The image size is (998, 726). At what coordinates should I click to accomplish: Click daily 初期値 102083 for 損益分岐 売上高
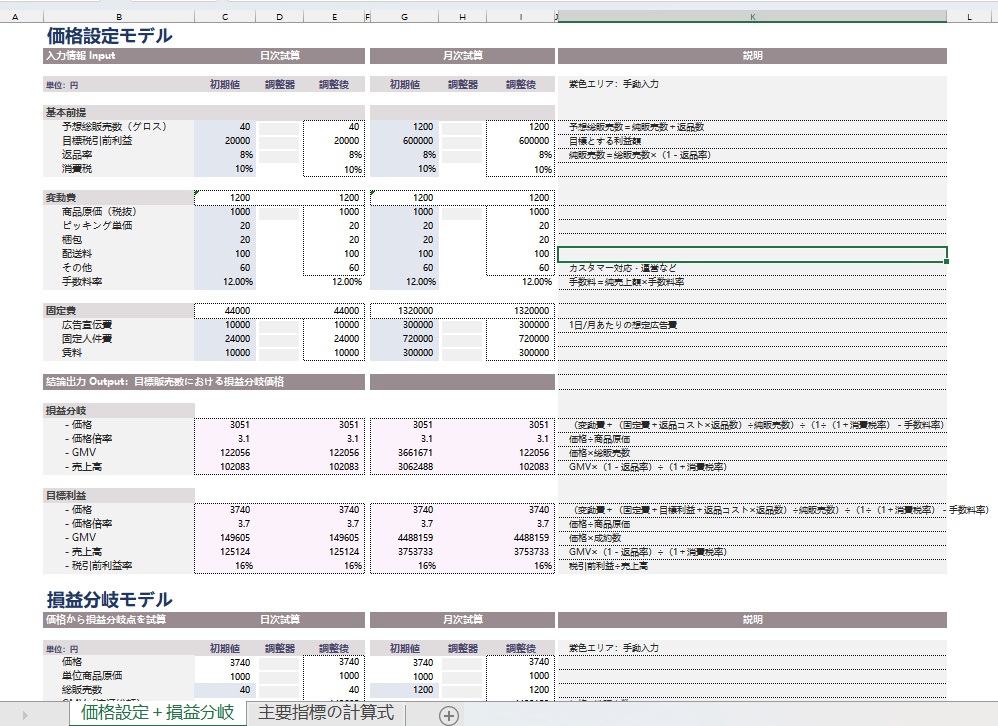click(225, 466)
